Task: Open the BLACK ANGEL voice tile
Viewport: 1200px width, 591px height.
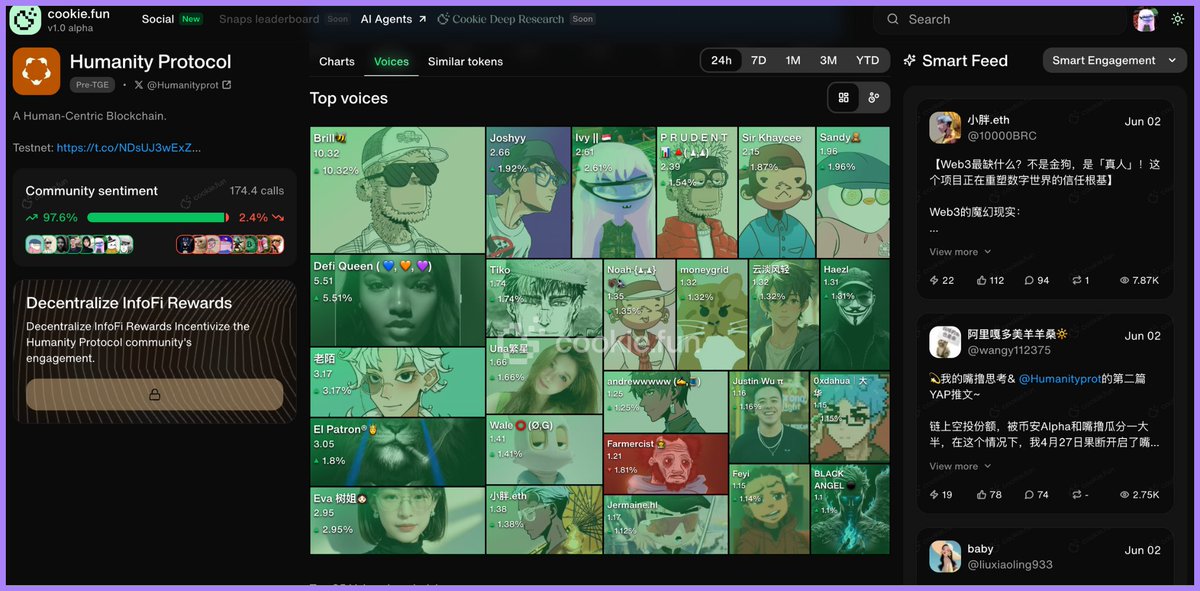Action: (850, 508)
